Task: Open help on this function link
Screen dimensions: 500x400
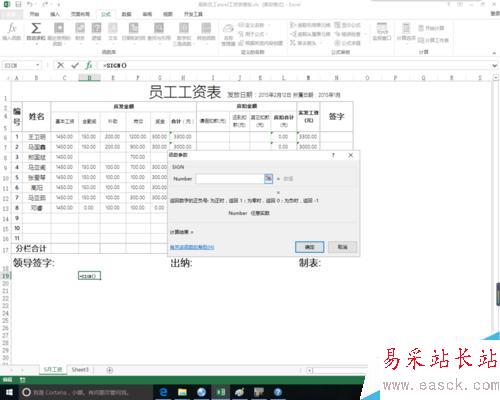Action: (x=192, y=247)
